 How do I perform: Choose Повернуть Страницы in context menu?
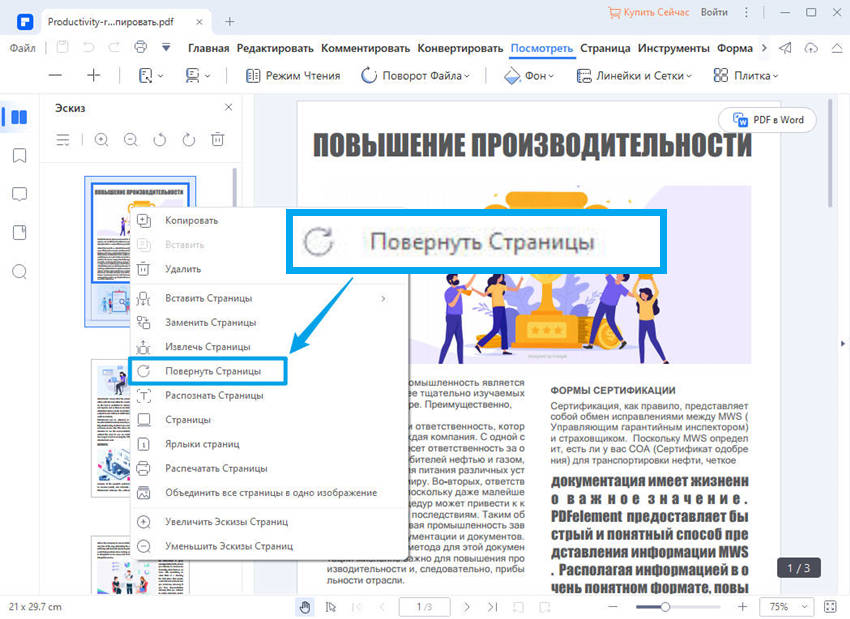click(x=208, y=371)
